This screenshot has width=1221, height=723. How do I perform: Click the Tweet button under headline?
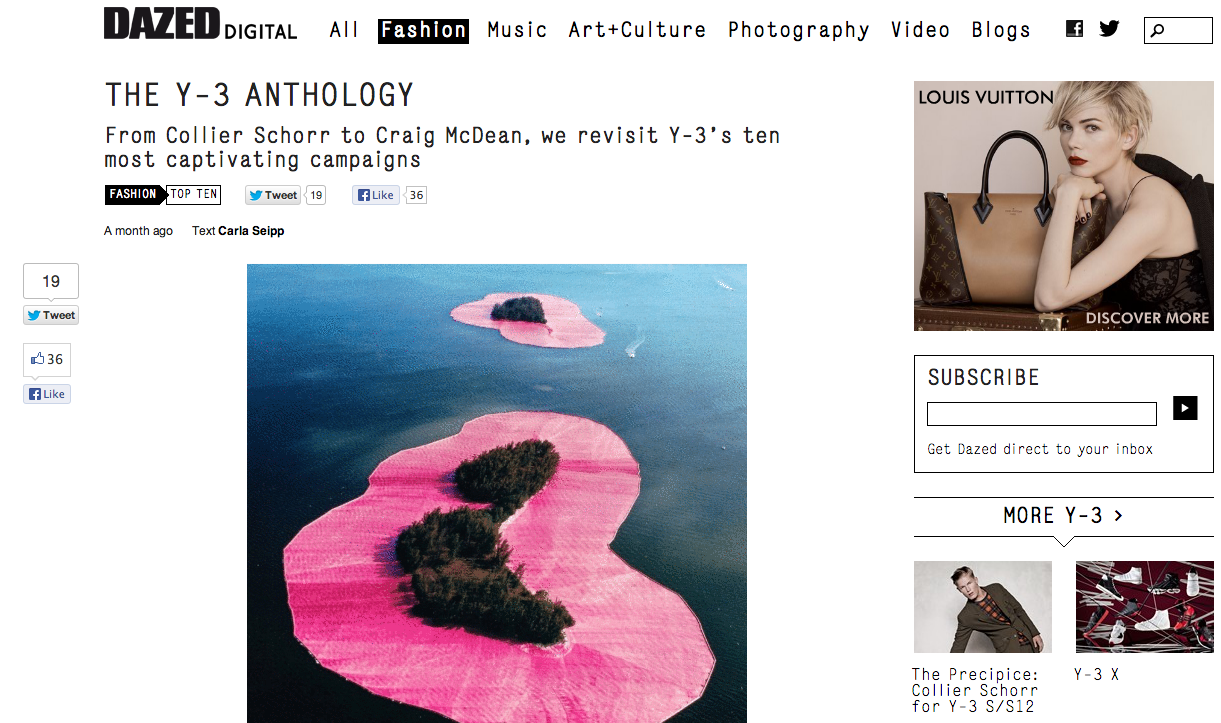pos(273,195)
